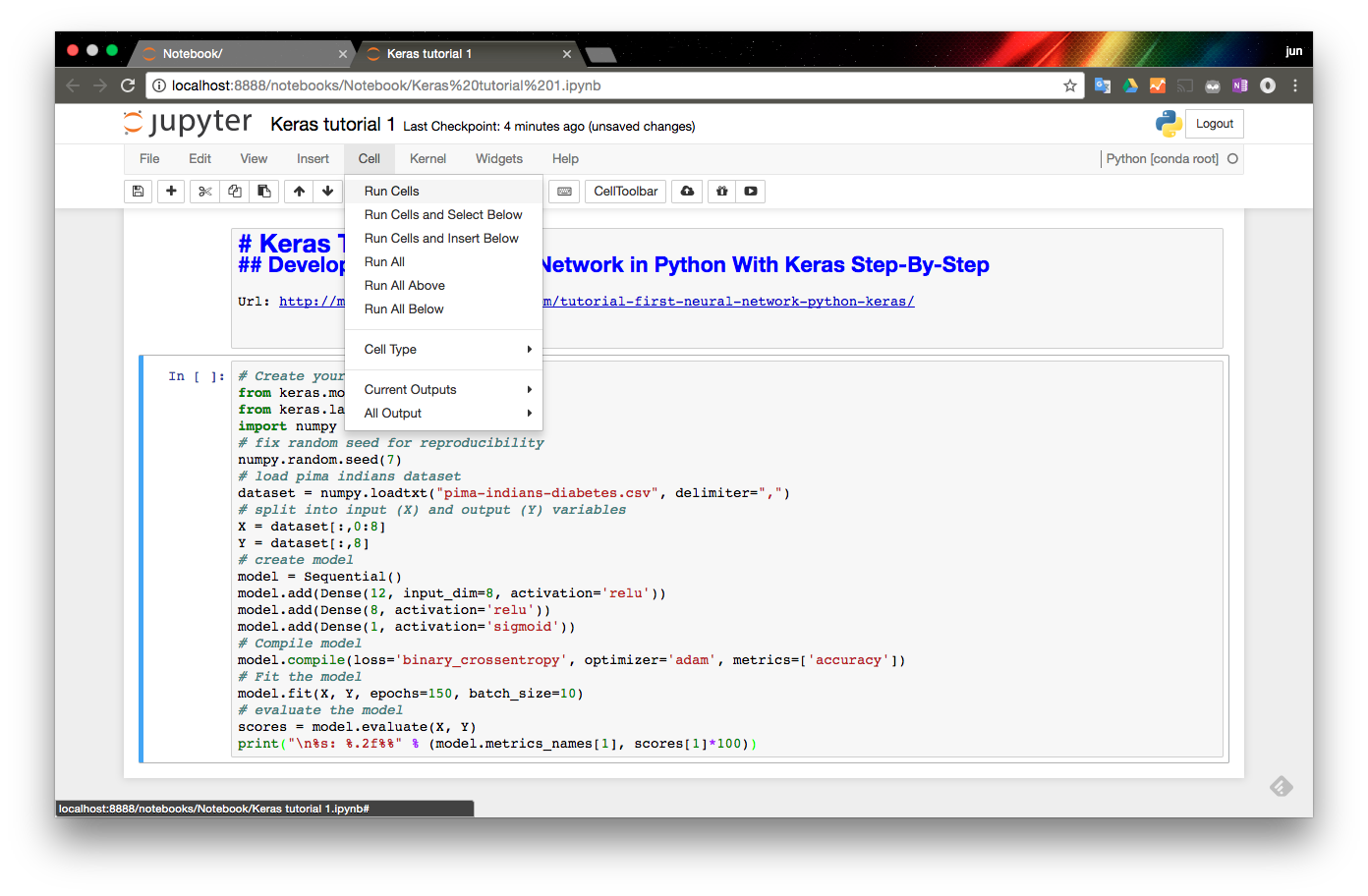Open the Help menu
Screen dimensions: 1368x896
(x=565, y=159)
